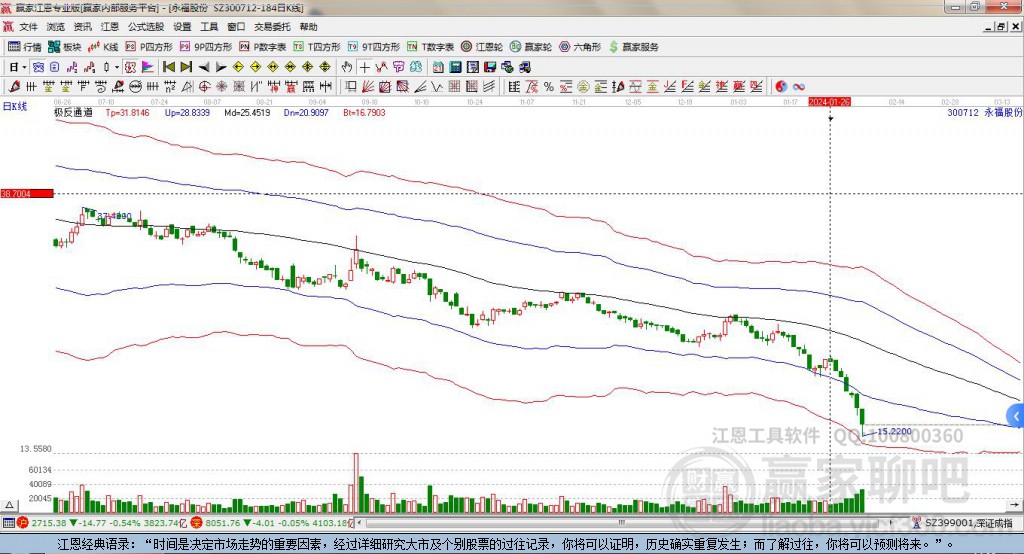This screenshot has width=1024, height=554.
Task: Select the percent % drawing tool
Action: tap(549, 86)
